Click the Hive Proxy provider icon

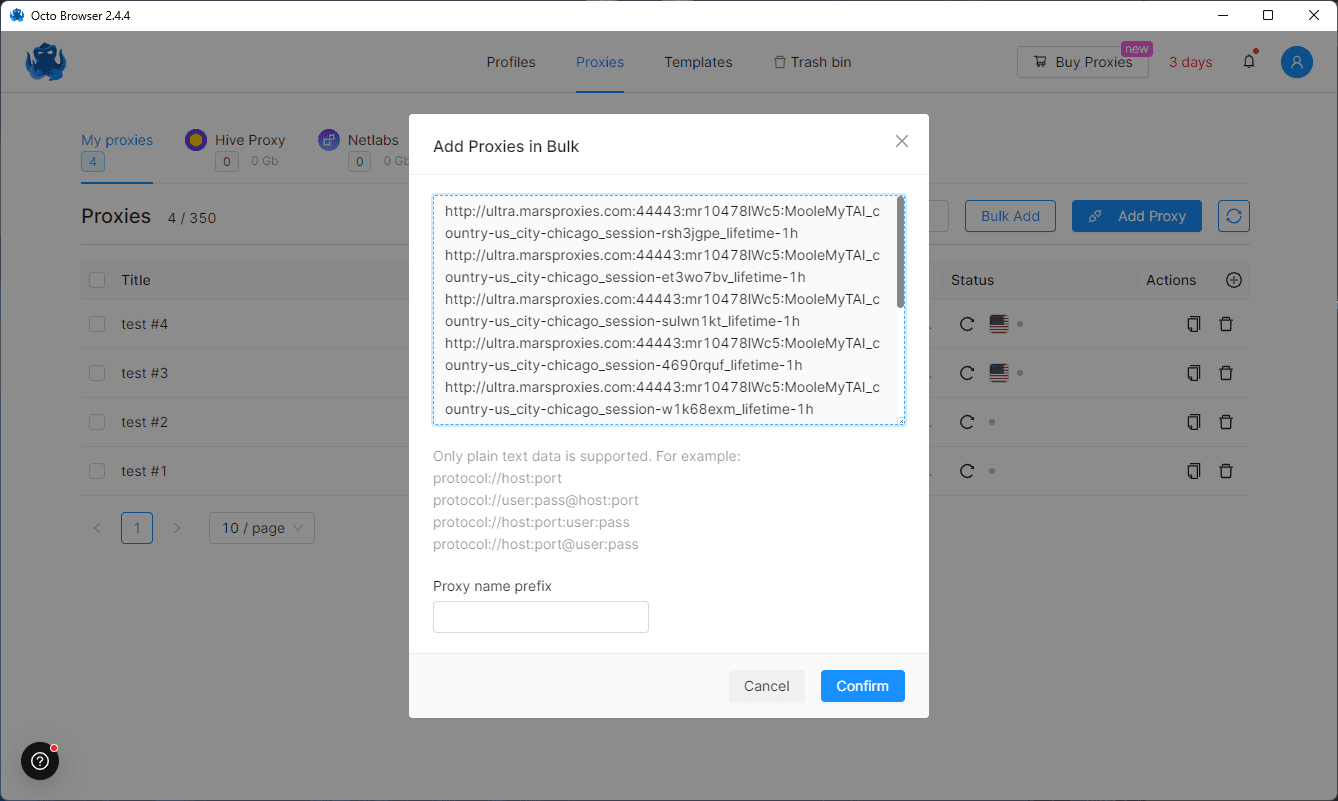click(x=196, y=140)
